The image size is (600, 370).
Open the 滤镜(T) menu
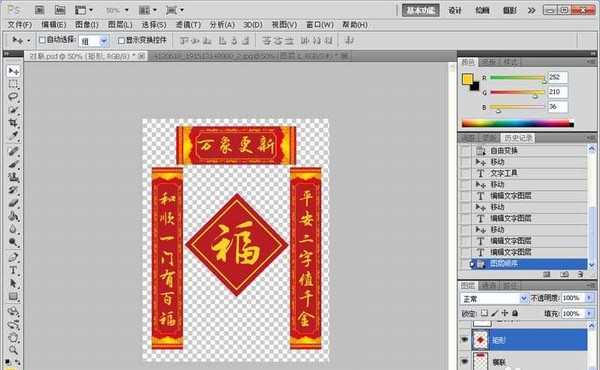coord(188,25)
